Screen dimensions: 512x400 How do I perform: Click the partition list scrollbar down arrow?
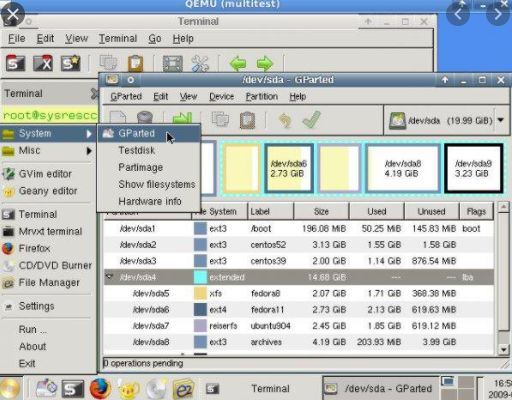pos(503,349)
